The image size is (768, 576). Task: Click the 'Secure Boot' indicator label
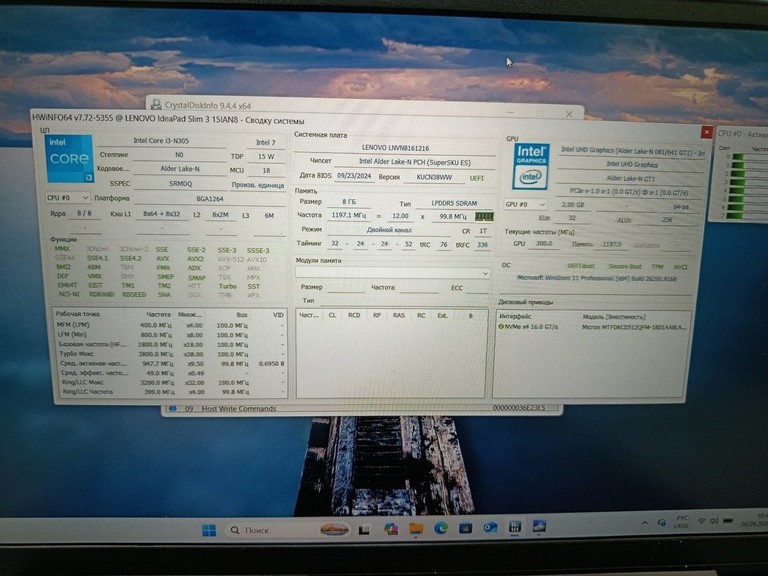pos(624,266)
